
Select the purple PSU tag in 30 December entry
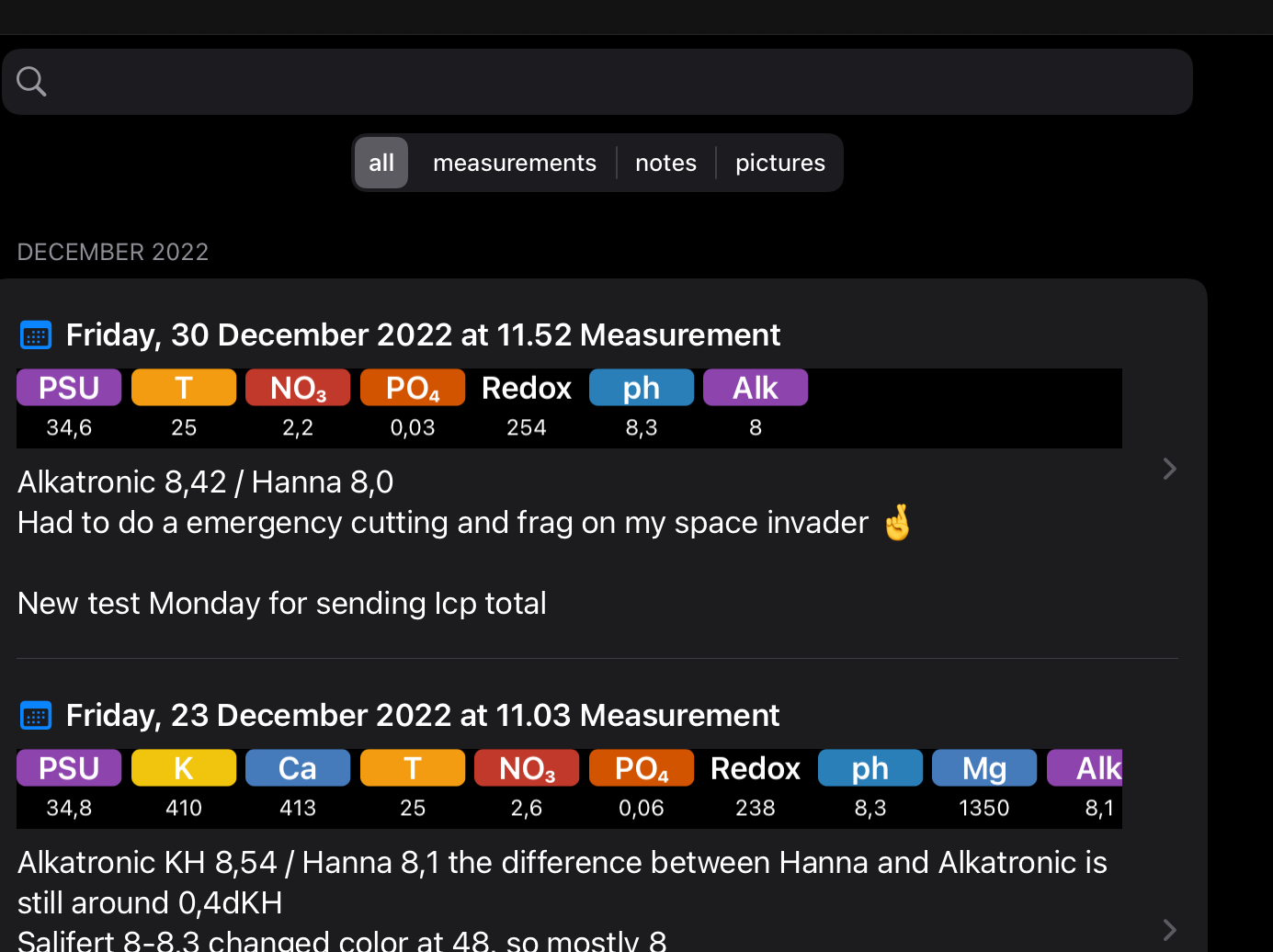tap(69, 388)
